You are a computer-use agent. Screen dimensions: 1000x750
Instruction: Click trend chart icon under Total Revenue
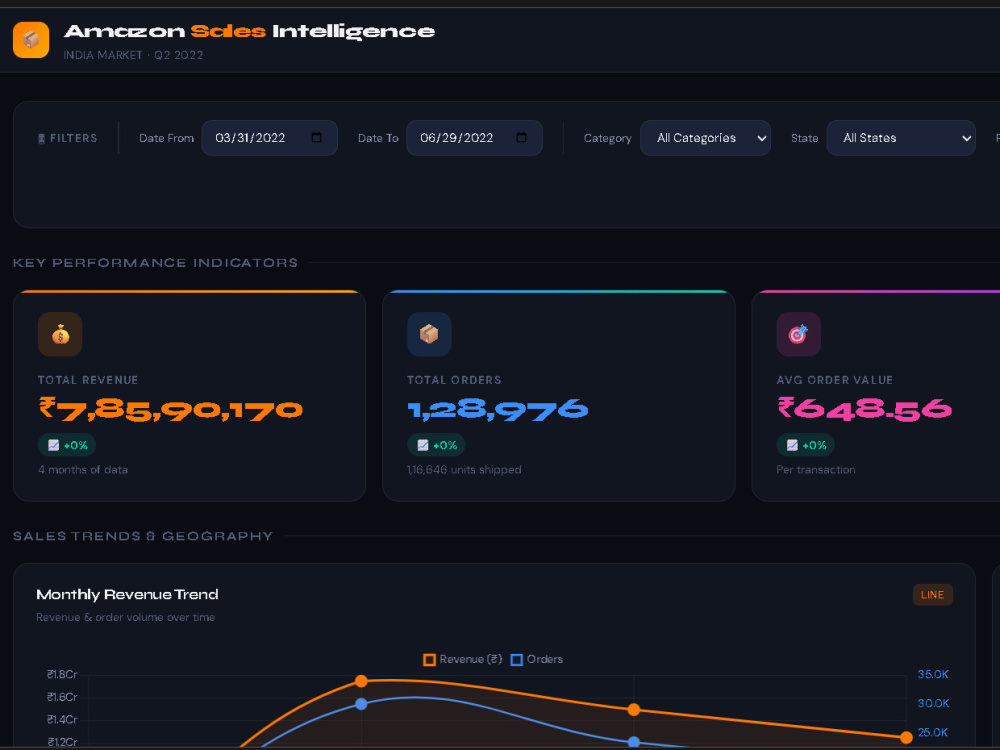click(x=54, y=445)
